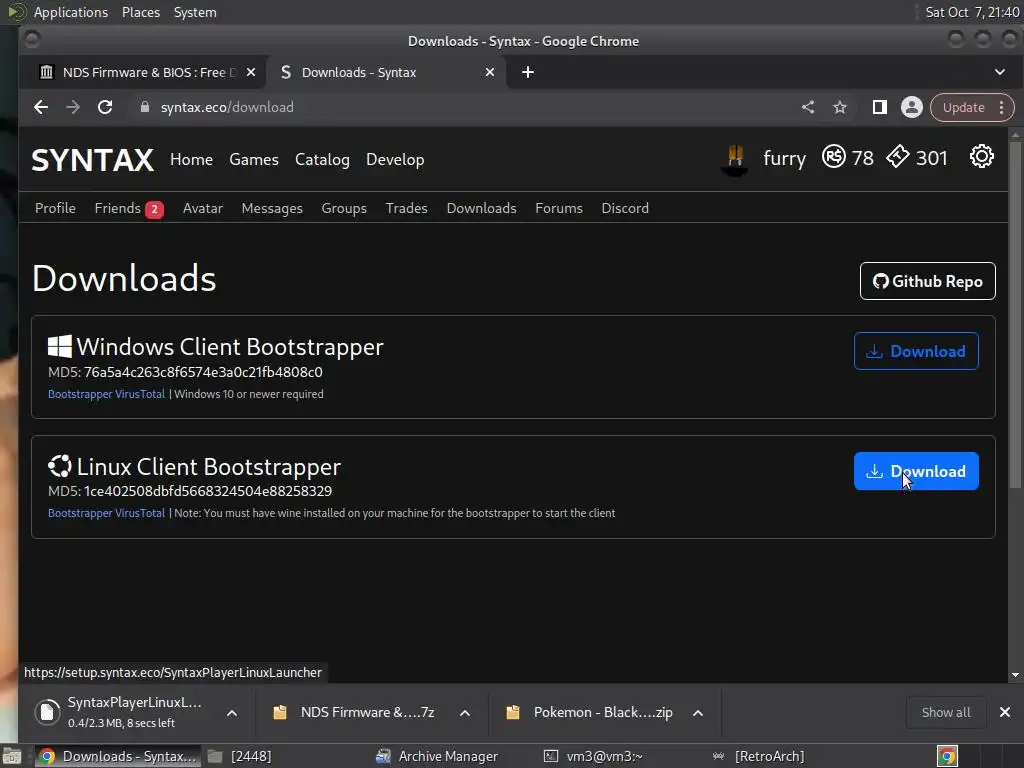Screen dimensions: 1024x768
Task: Download the Linux Client Bootstrapper
Action: pyautogui.click(x=916, y=471)
